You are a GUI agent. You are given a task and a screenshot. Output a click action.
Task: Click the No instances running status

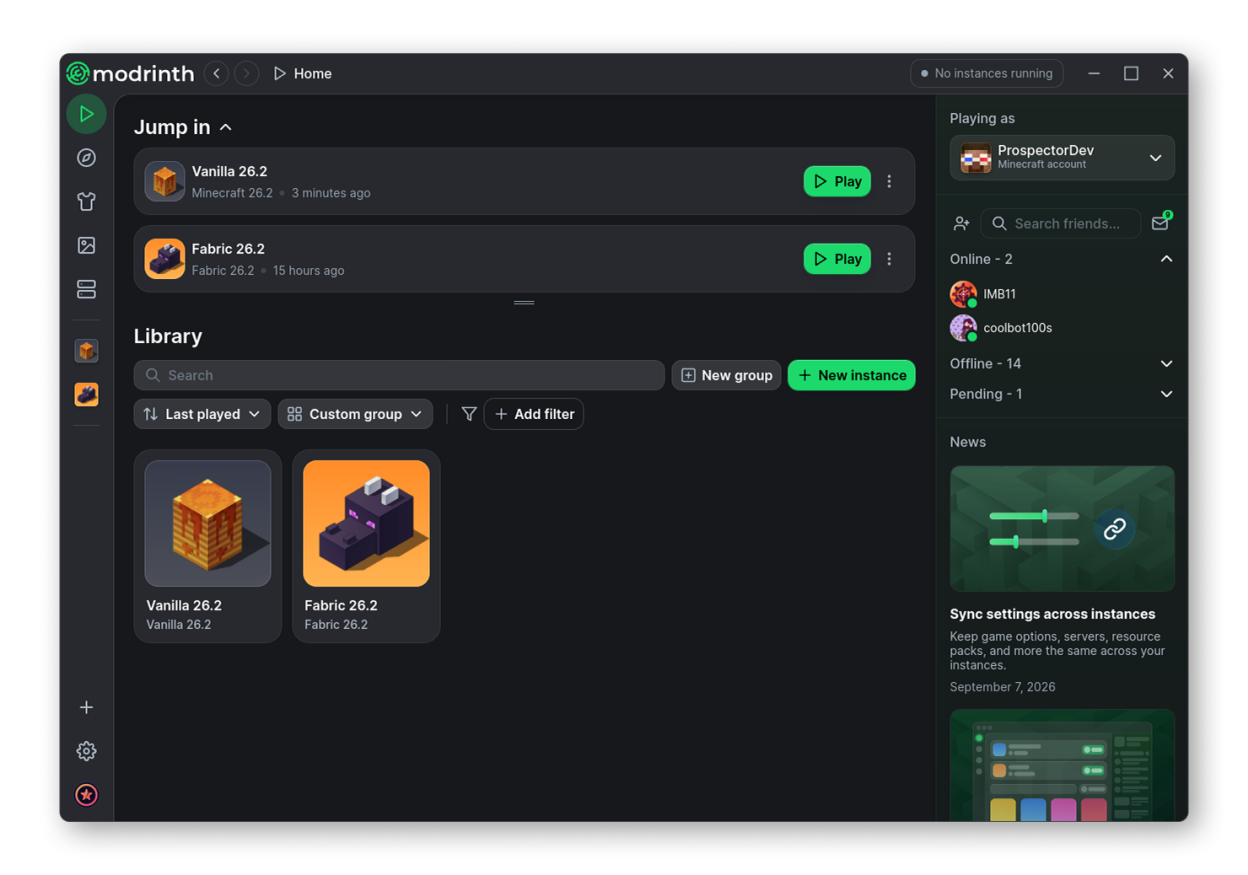[x=987, y=73]
